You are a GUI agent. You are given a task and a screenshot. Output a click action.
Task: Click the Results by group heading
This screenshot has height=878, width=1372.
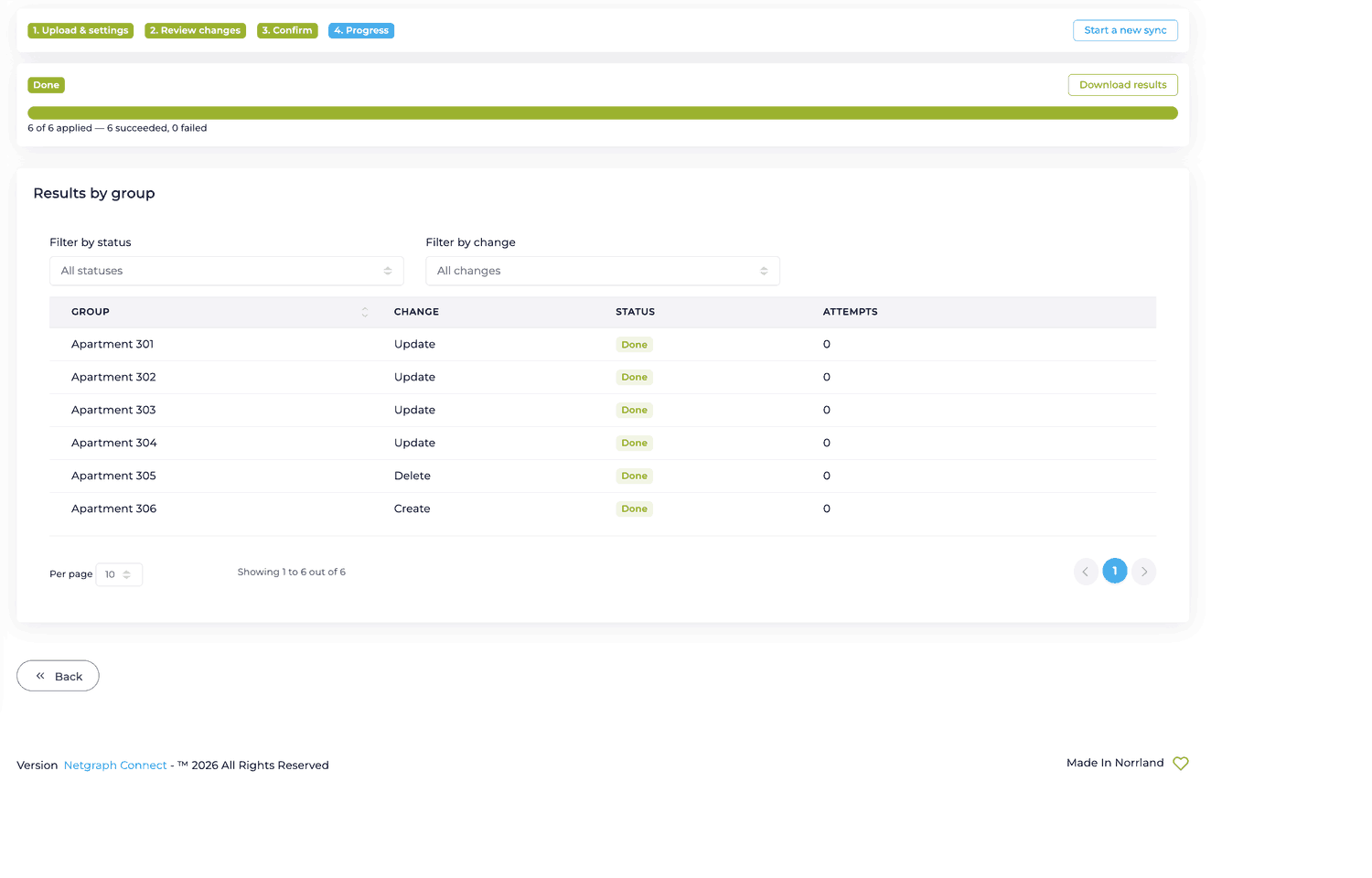94,194
